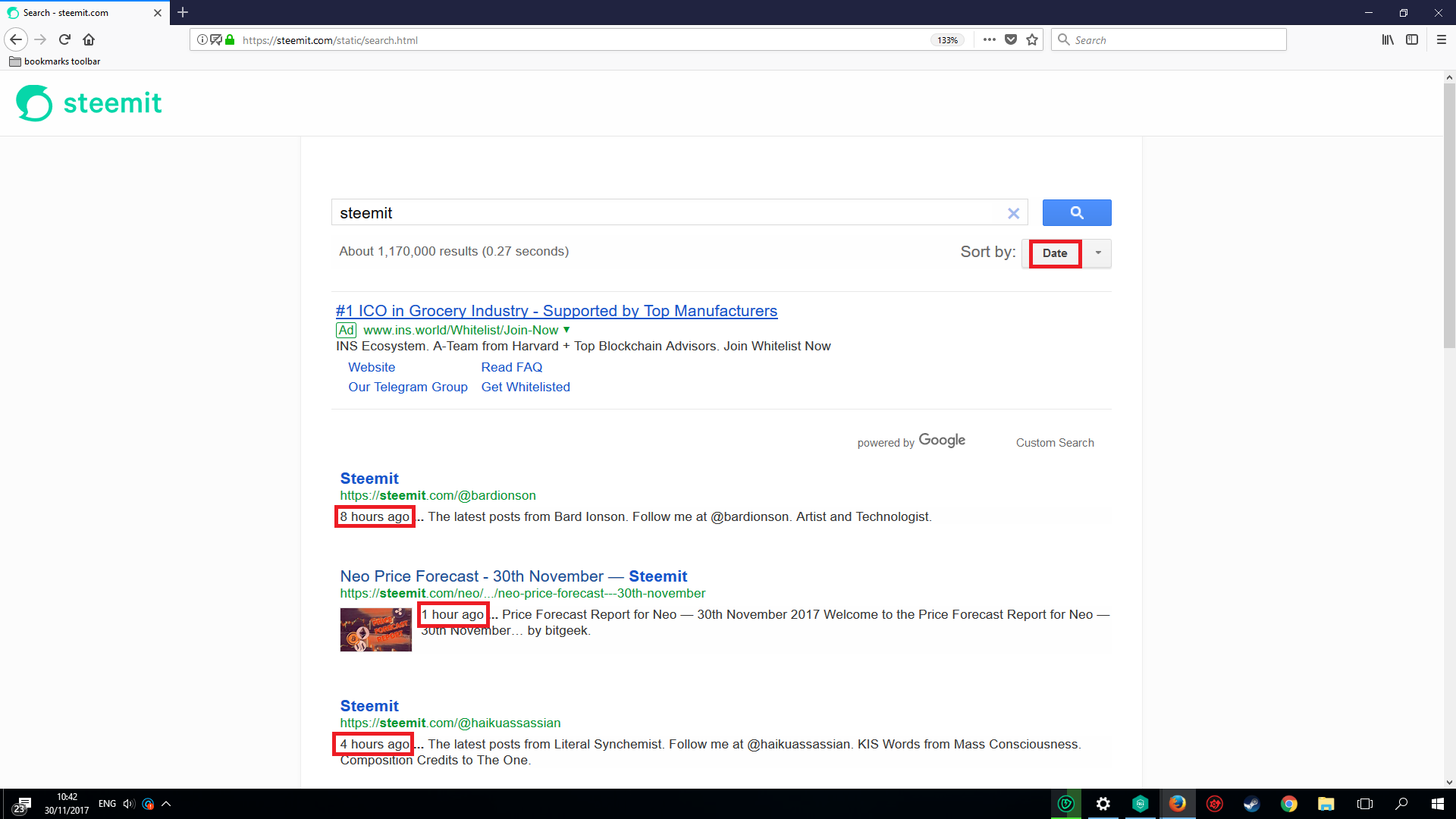Viewport: 1456px width, 819px height.
Task: Open the Read FAQ ad sitelink
Action: [x=512, y=367]
